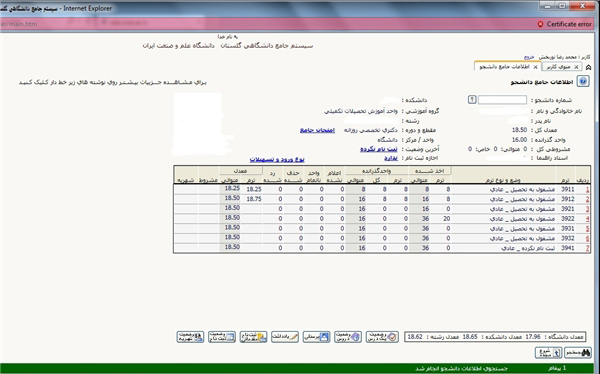Viewport: 600px width, 374px height.
Task: Click the 18.75 term average cell
Action: (x=254, y=199)
